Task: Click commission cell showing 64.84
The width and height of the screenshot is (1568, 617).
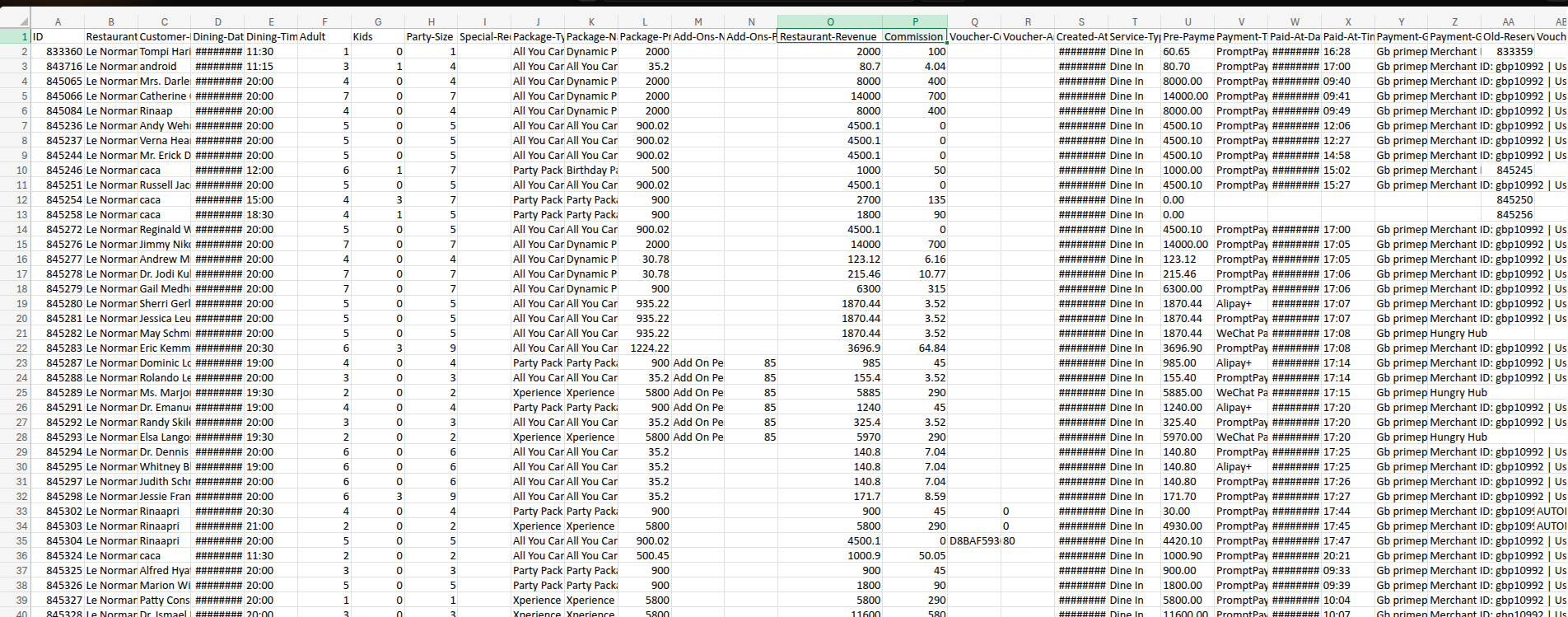Action: click(x=916, y=348)
